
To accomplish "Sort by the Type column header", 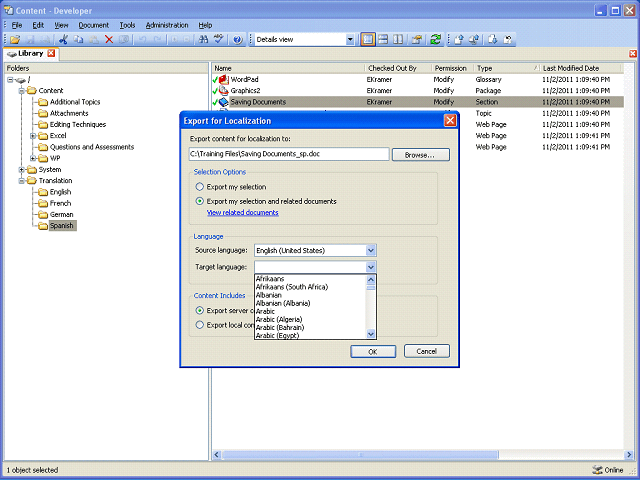I will tap(506, 68).
